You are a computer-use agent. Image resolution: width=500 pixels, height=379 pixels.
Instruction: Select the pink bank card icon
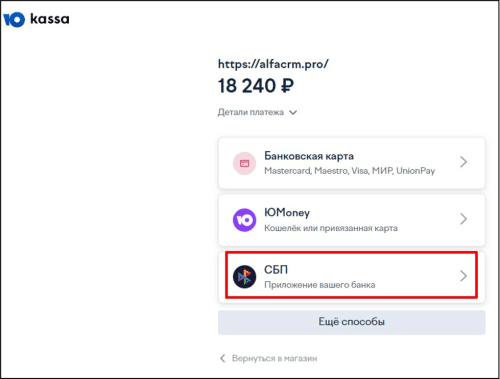click(244, 163)
